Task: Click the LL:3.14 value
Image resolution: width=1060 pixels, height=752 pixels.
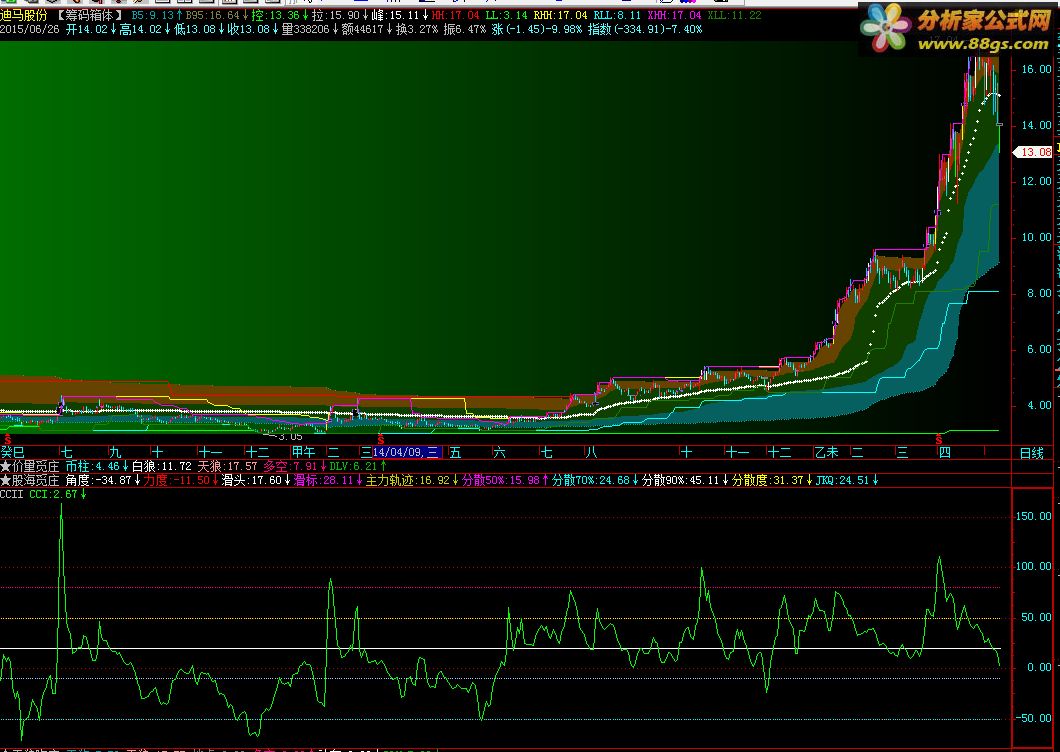Action: (x=508, y=15)
